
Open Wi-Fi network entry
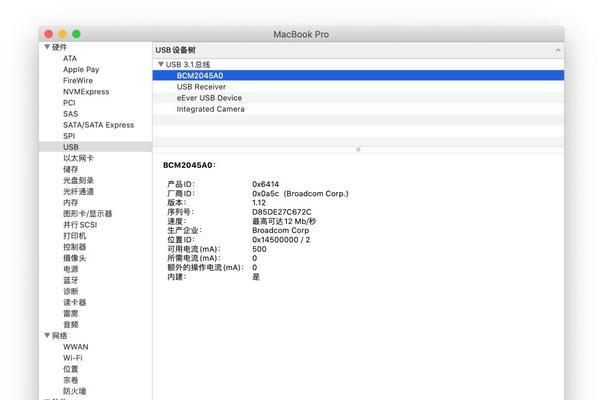pyautogui.click(x=73, y=358)
